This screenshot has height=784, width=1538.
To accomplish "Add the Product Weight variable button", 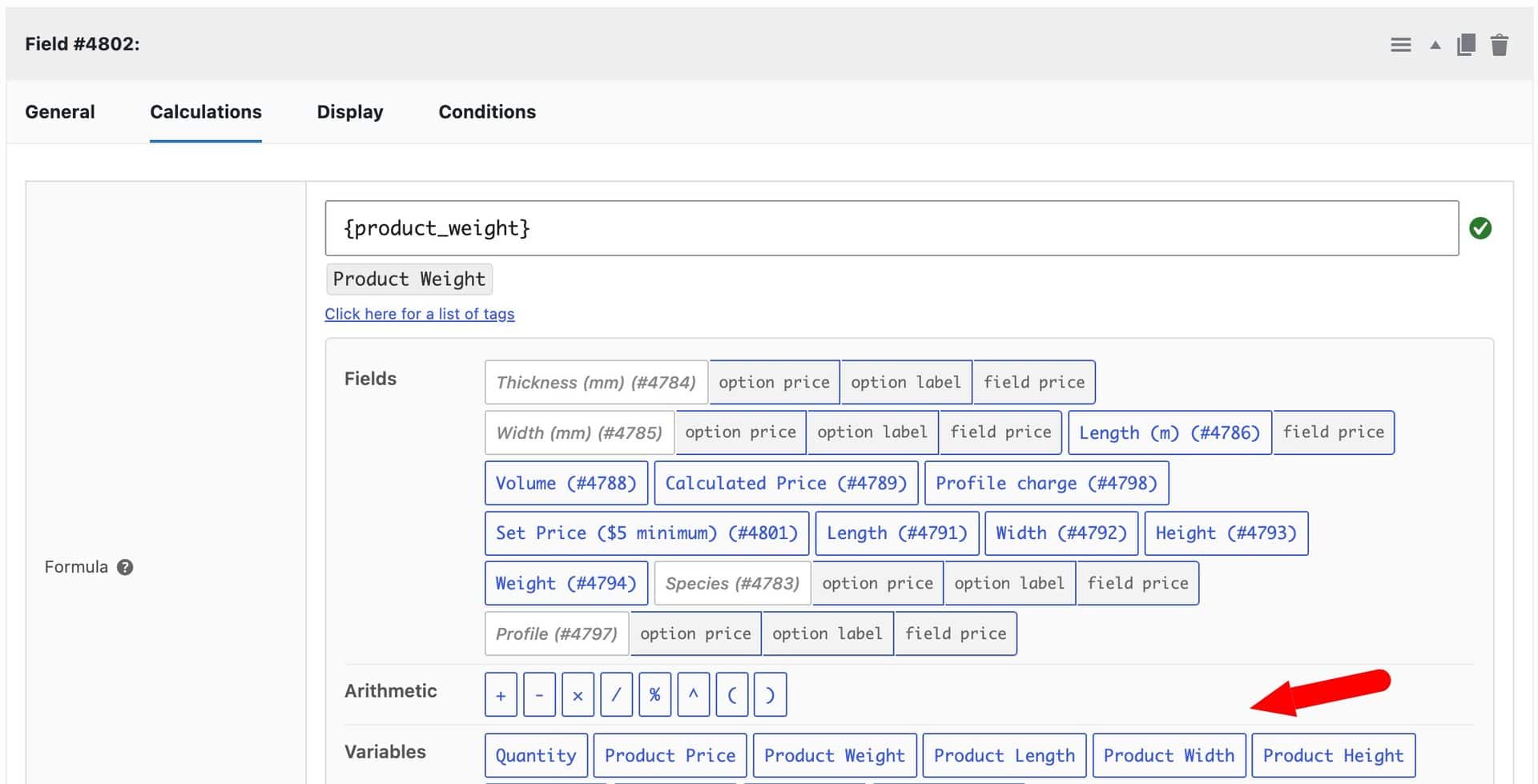I will (x=835, y=755).
